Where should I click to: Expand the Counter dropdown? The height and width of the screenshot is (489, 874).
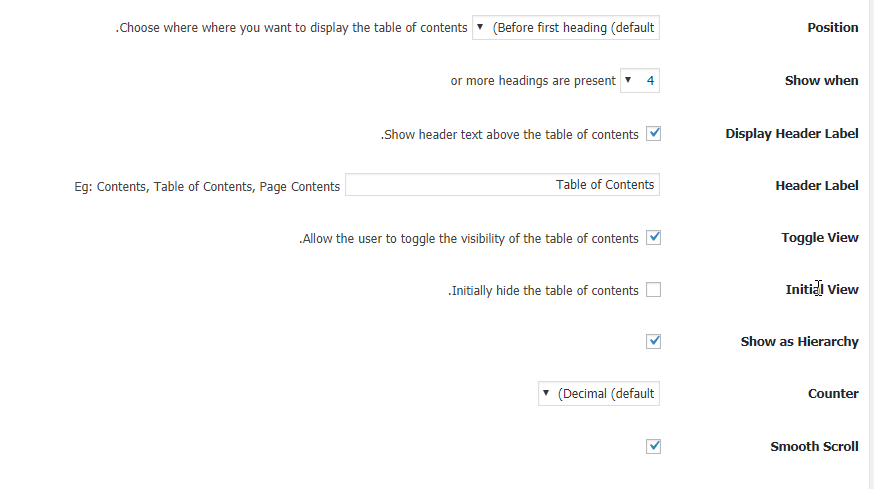[599, 394]
